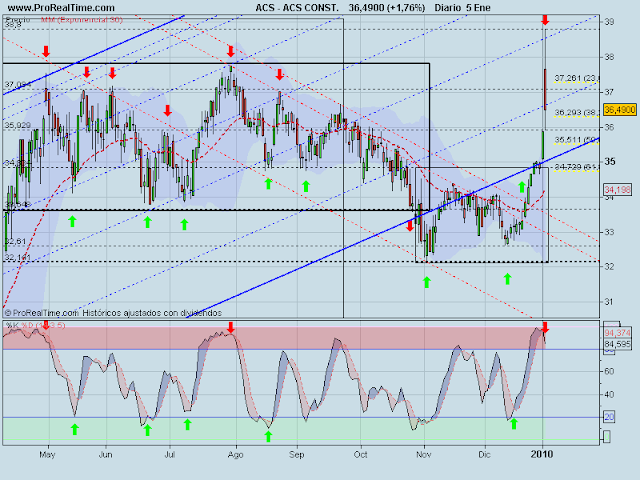Click the %K %D stochastic indicator label
The height and width of the screenshot is (480, 640).
pyautogui.click(x=36, y=325)
